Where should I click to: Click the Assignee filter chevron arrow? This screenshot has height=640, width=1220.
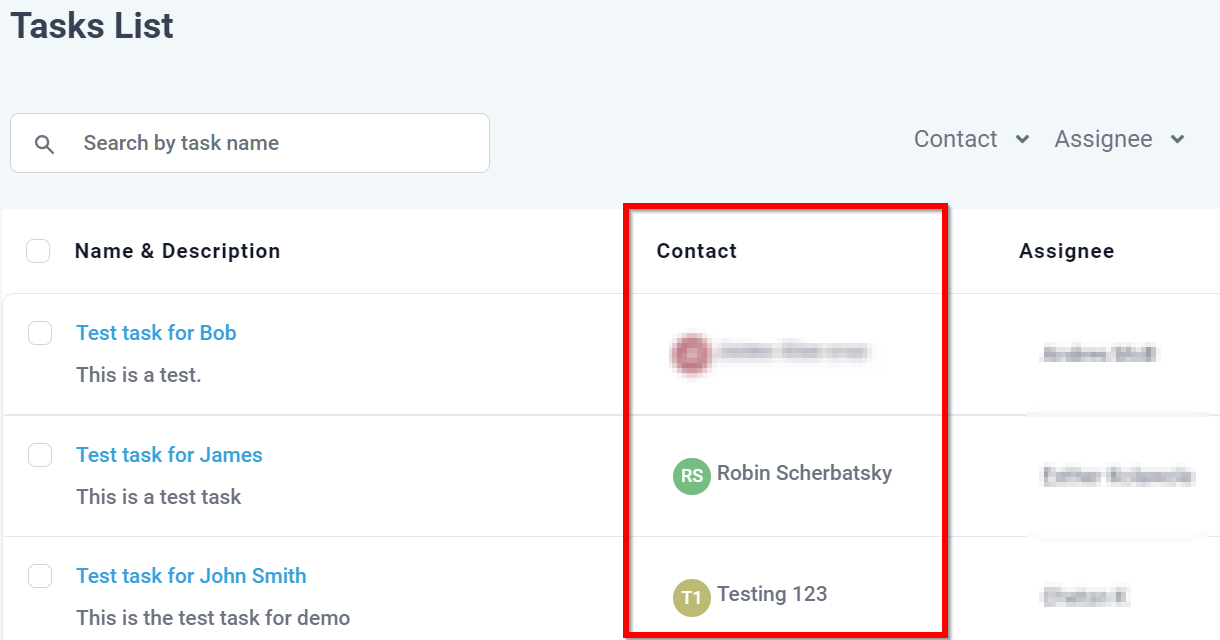pyautogui.click(x=1177, y=140)
